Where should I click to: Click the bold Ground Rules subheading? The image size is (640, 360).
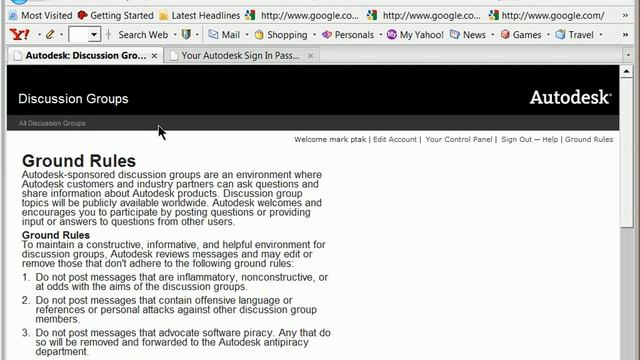point(56,236)
